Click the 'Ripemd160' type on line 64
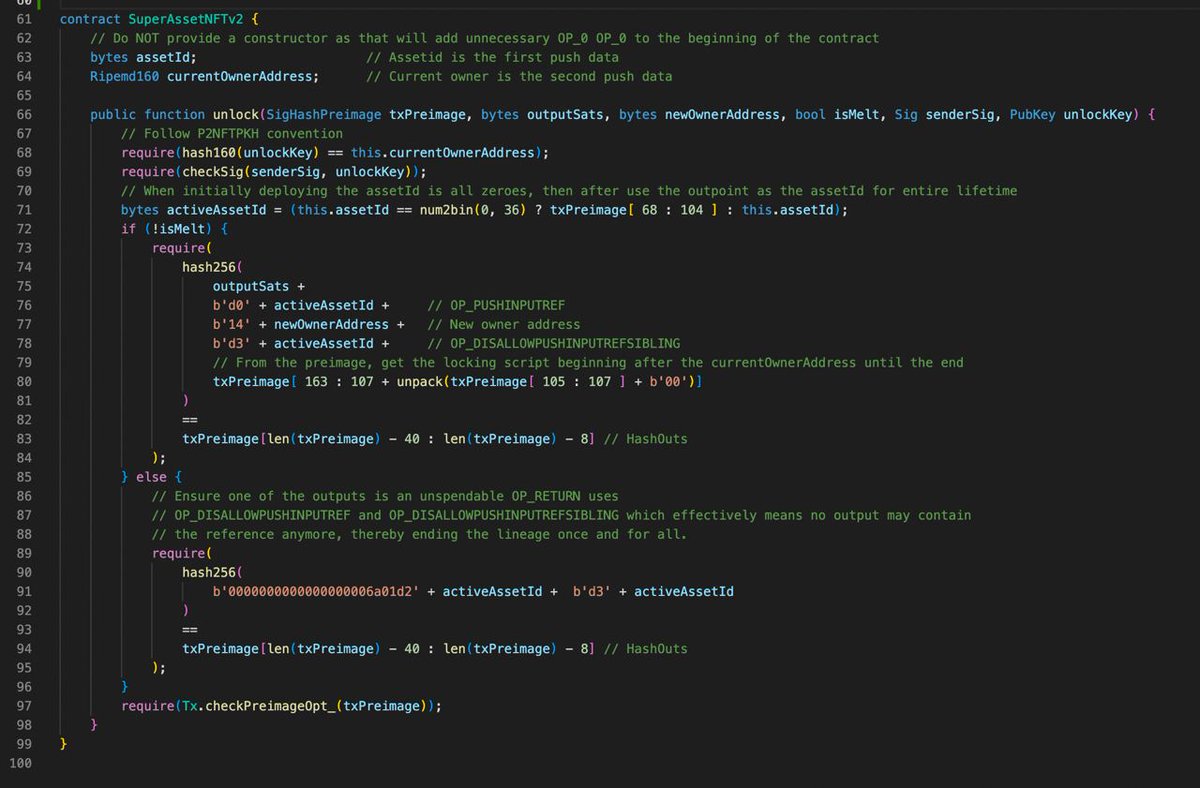The width and height of the screenshot is (1200, 788). [124, 76]
